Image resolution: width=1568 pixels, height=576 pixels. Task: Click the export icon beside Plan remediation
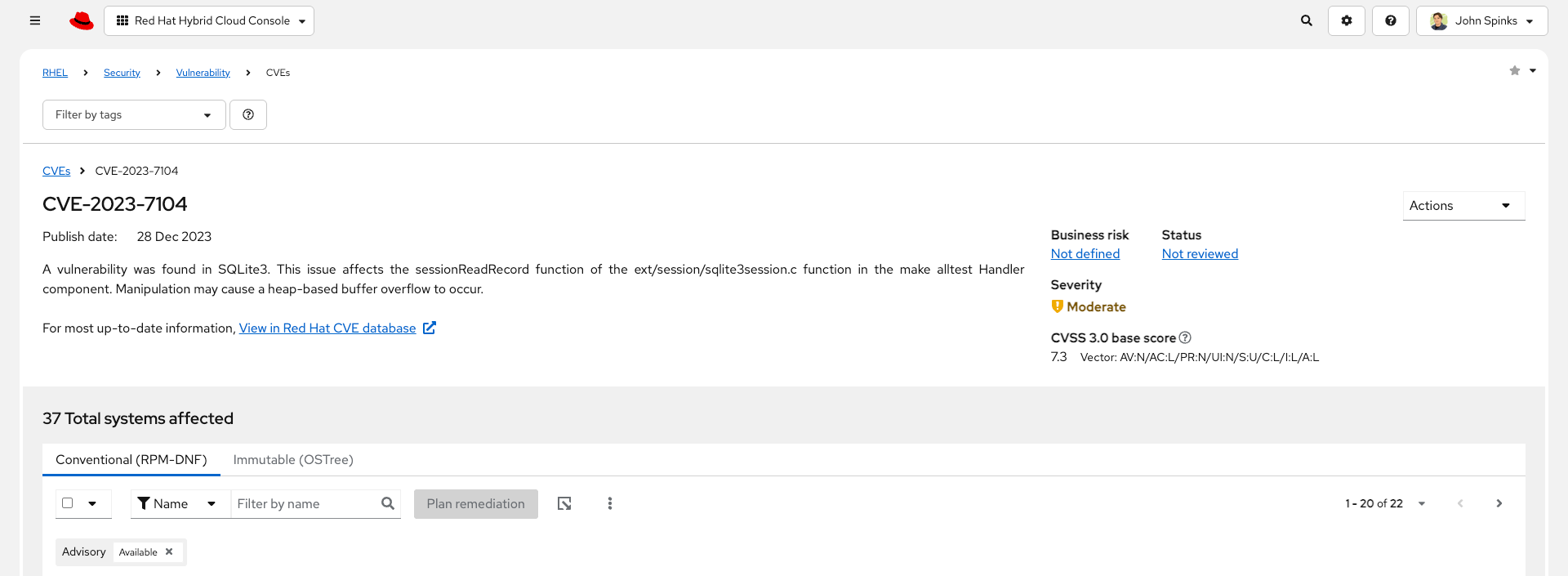pyautogui.click(x=564, y=503)
